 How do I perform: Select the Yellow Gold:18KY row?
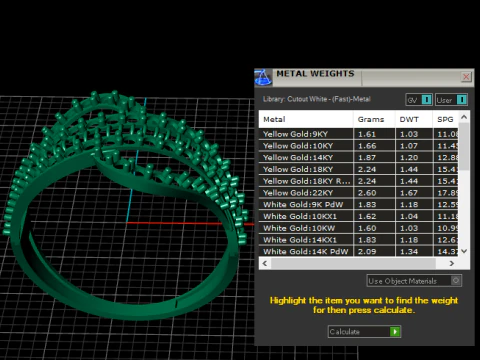tap(358, 169)
